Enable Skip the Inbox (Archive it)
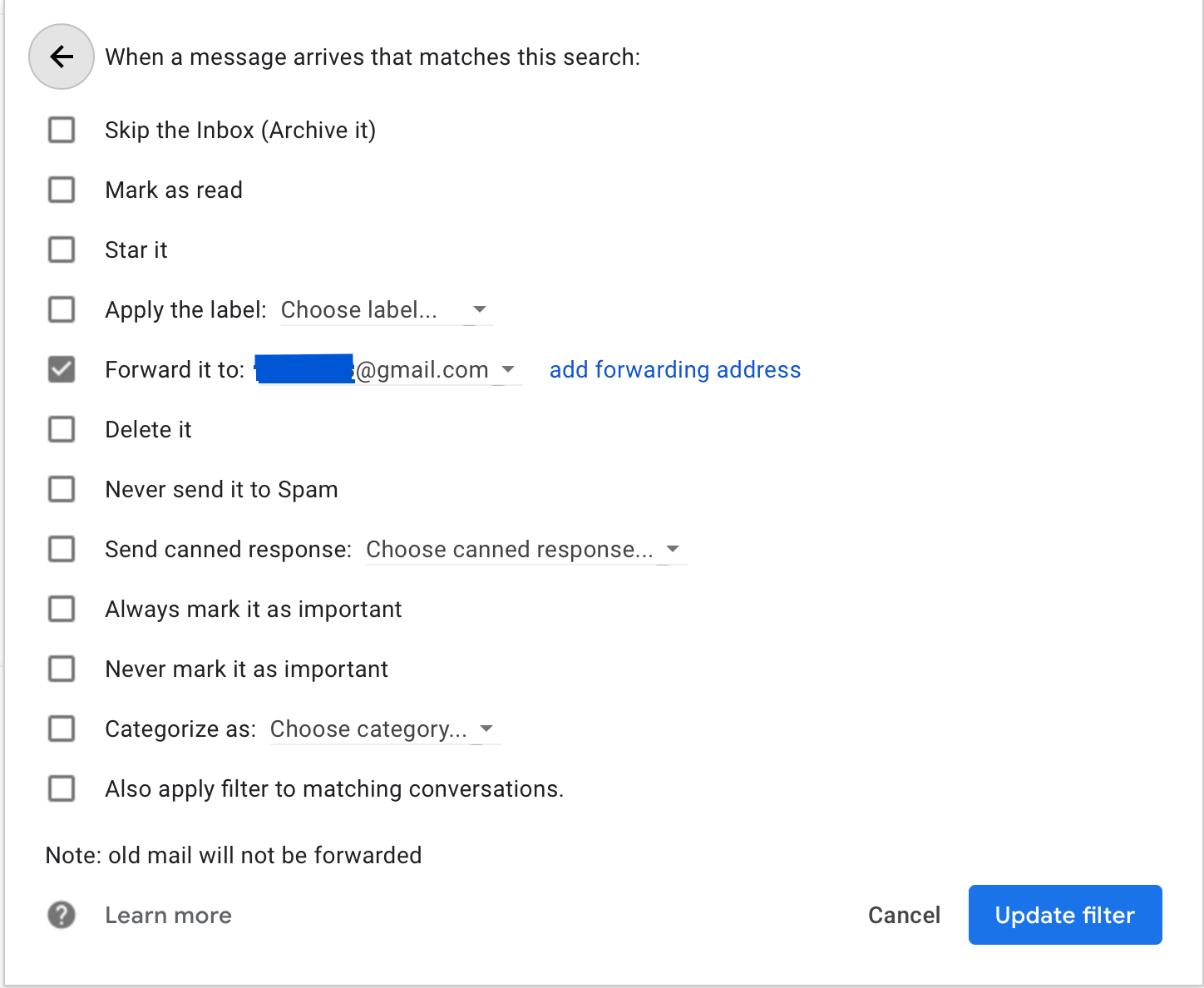 pyautogui.click(x=61, y=130)
